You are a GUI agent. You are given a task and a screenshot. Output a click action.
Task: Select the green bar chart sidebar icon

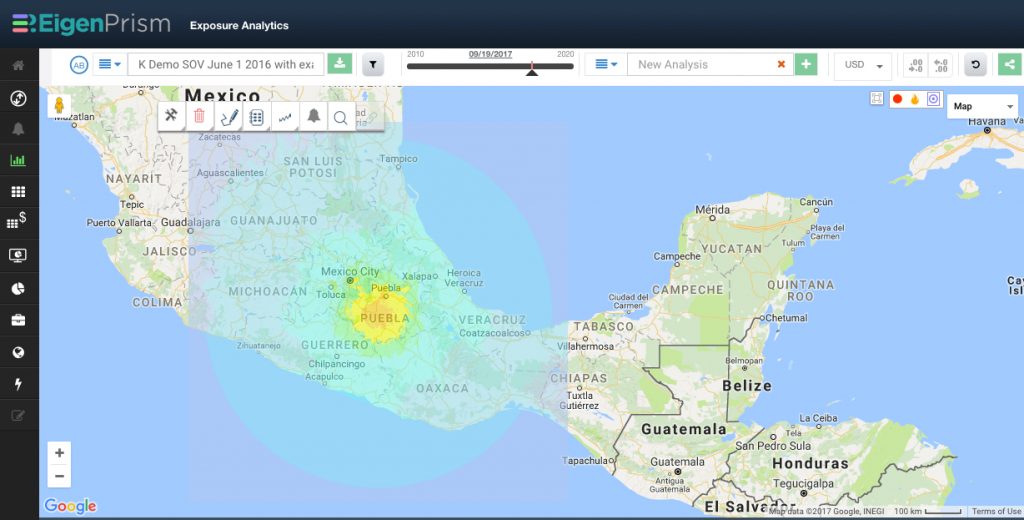coord(18,160)
